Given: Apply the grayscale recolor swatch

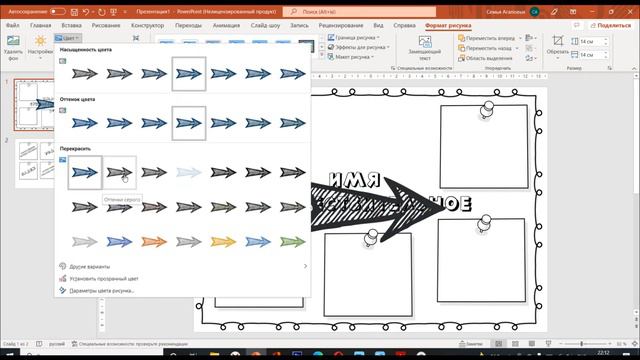Looking at the screenshot, I should pos(119,173).
